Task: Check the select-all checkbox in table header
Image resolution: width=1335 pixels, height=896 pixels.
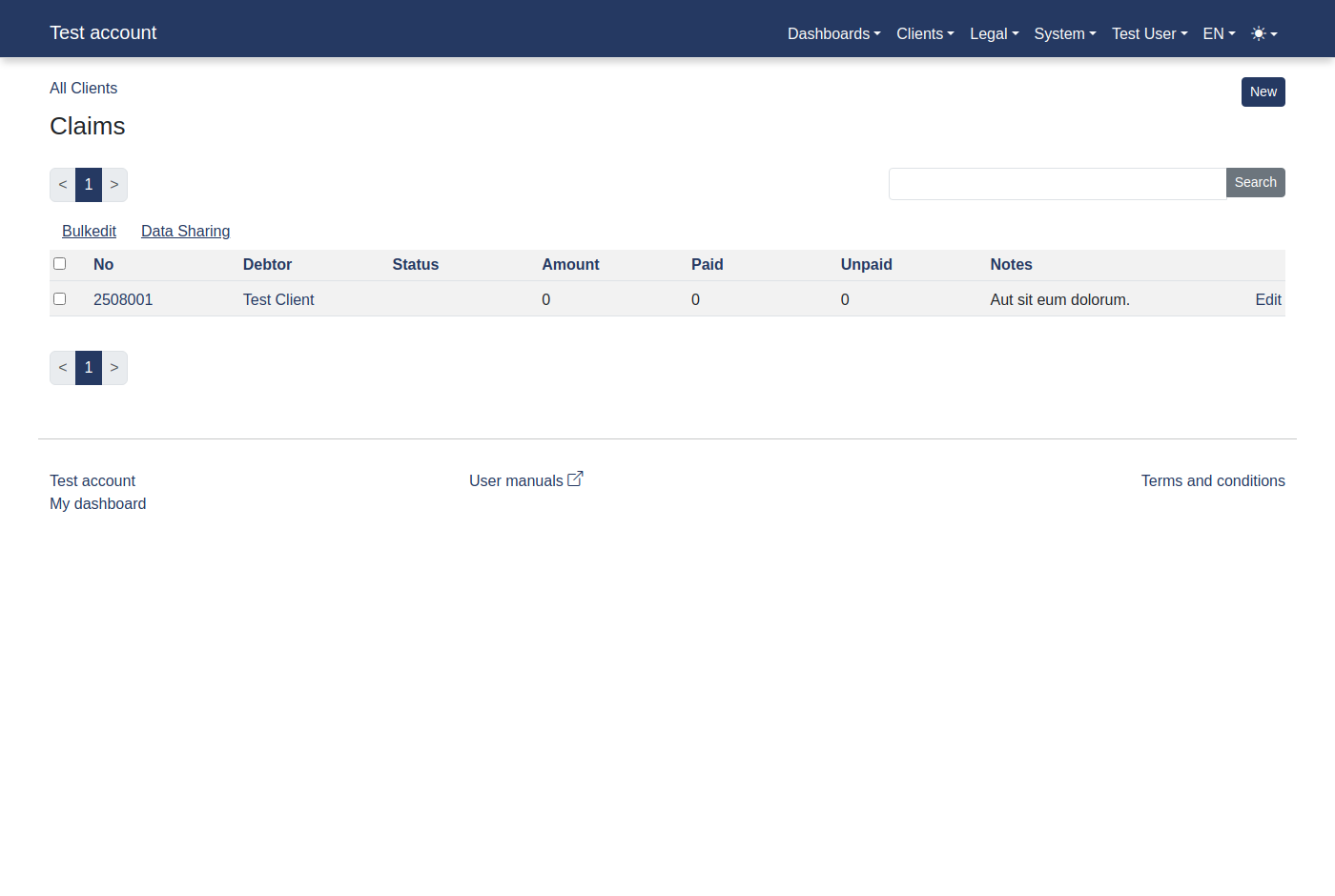Action: click(60, 263)
